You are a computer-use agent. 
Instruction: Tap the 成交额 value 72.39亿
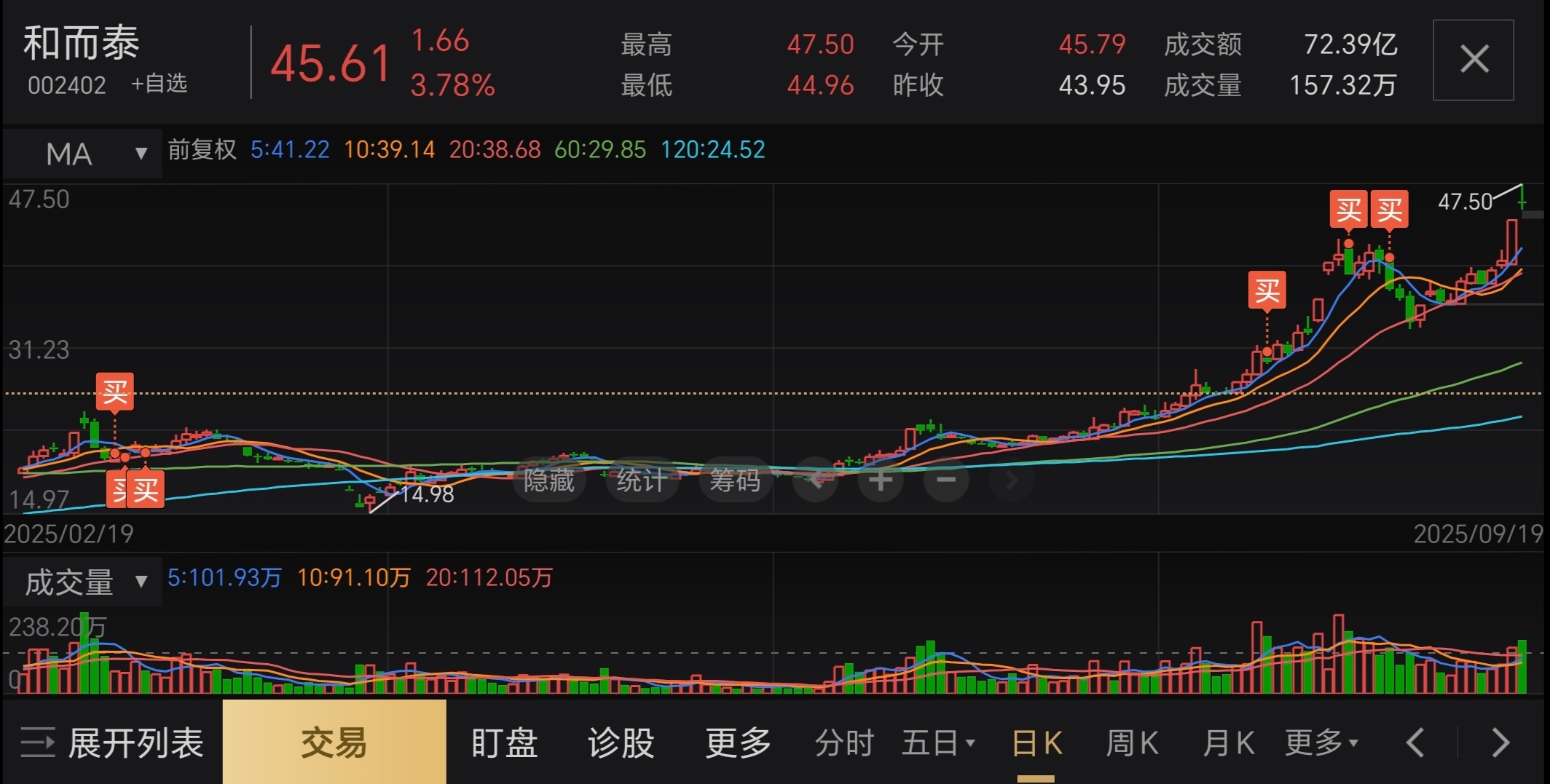click(1350, 44)
